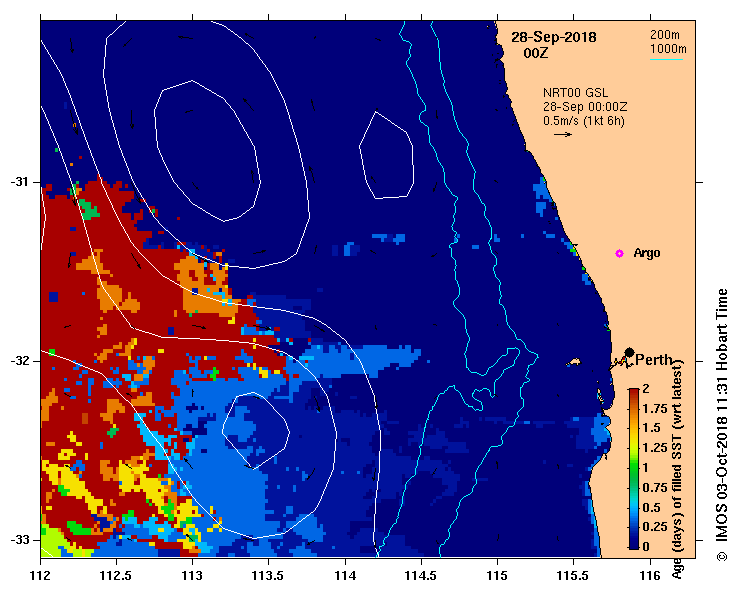Click the IMOS copyright timestamp text
Viewport: 739px width, 592px height.
(x=722, y=422)
